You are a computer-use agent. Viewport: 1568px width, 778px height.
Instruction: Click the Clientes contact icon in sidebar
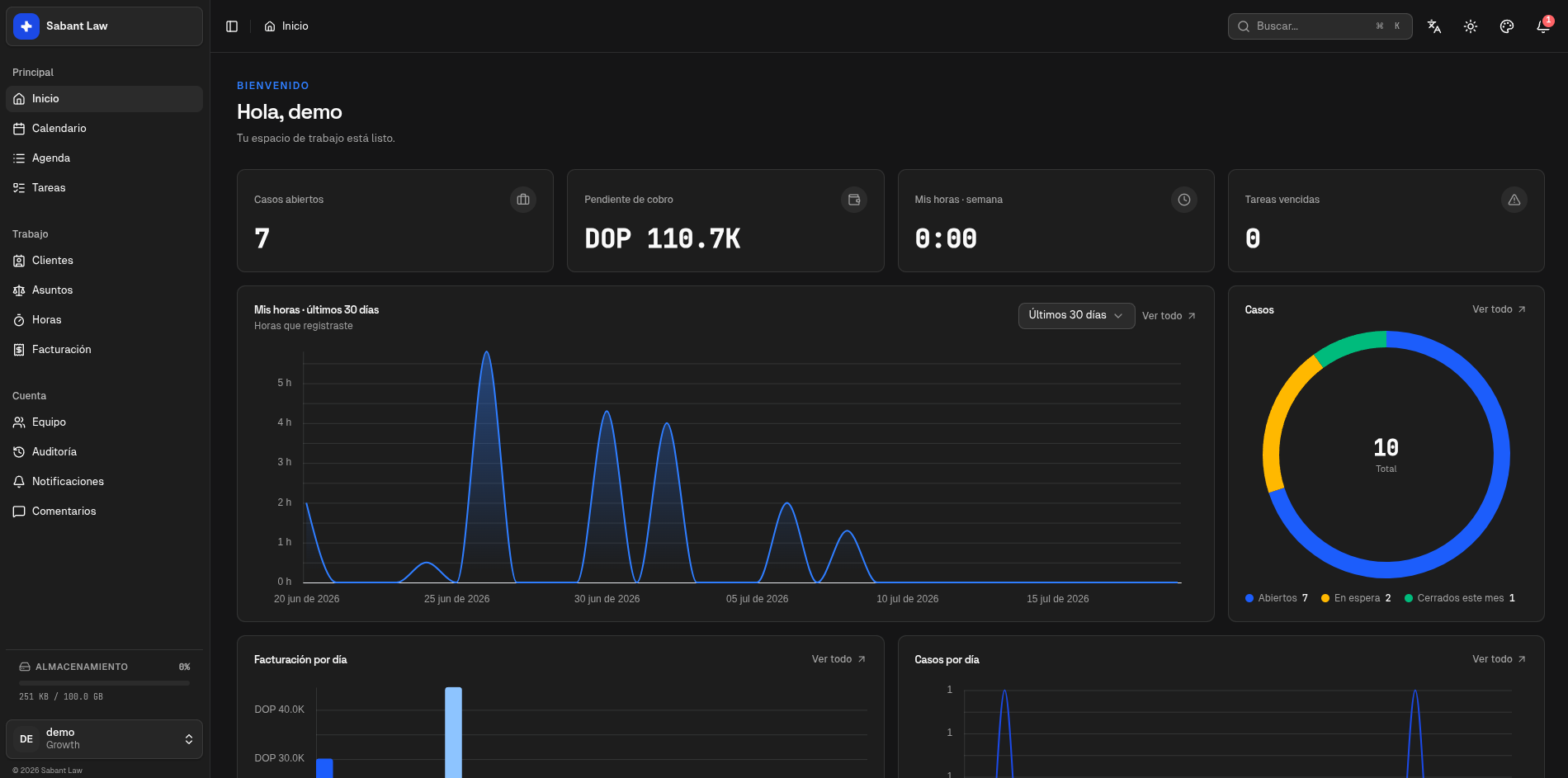19,261
